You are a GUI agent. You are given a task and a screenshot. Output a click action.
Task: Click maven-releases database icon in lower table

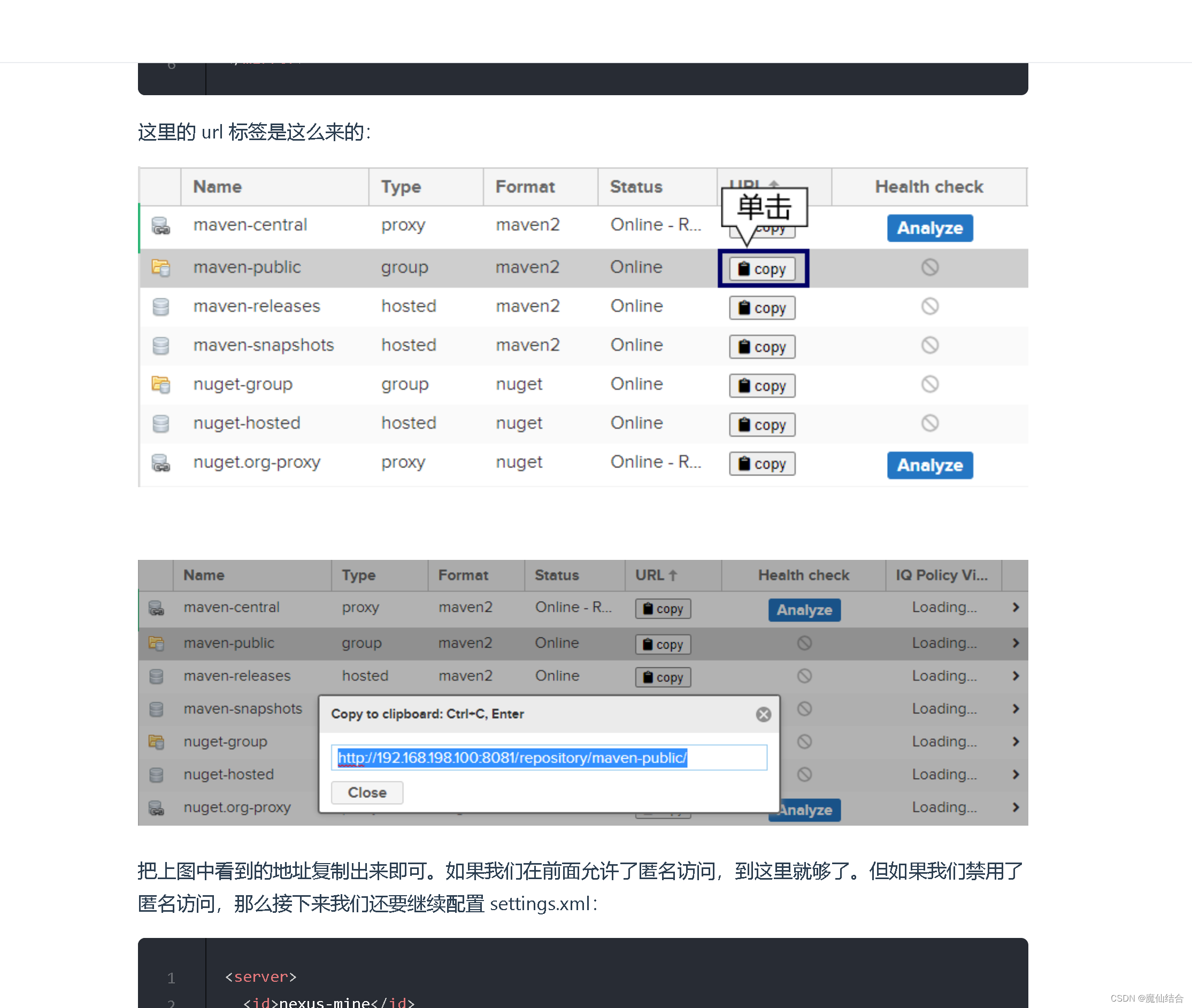point(156,676)
